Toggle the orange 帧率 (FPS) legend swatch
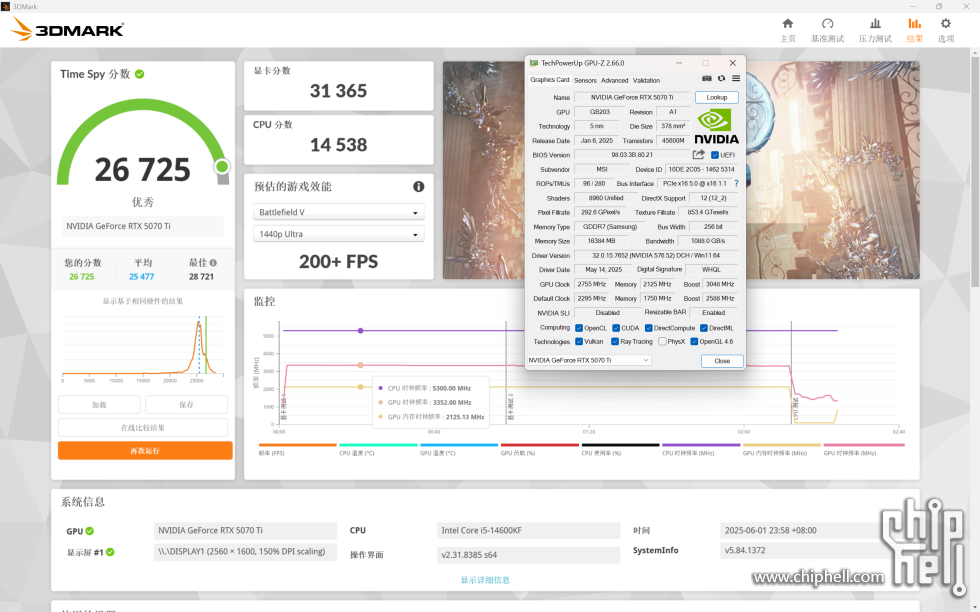This screenshot has width=980, height=612. pos(298,445)
